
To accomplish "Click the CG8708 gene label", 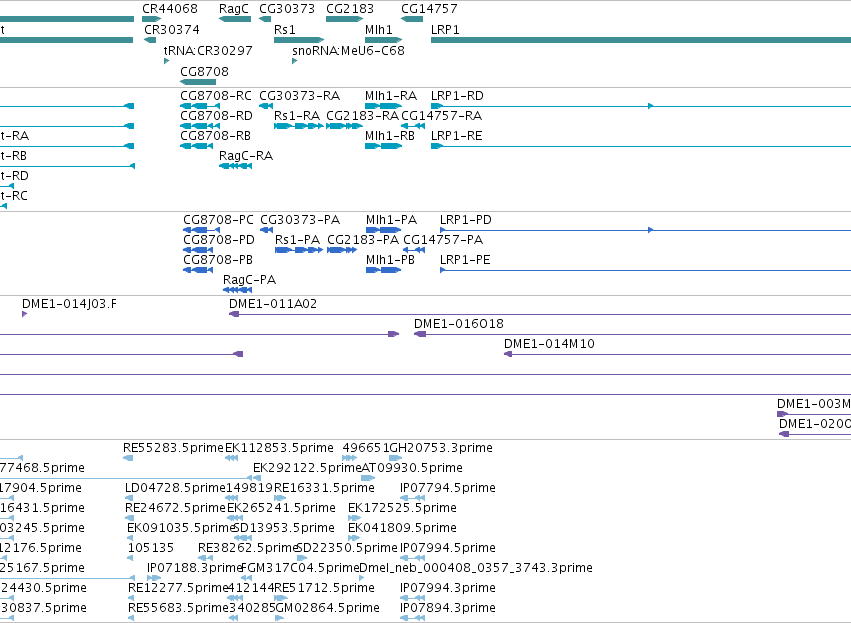I will [x=205, y=72].
